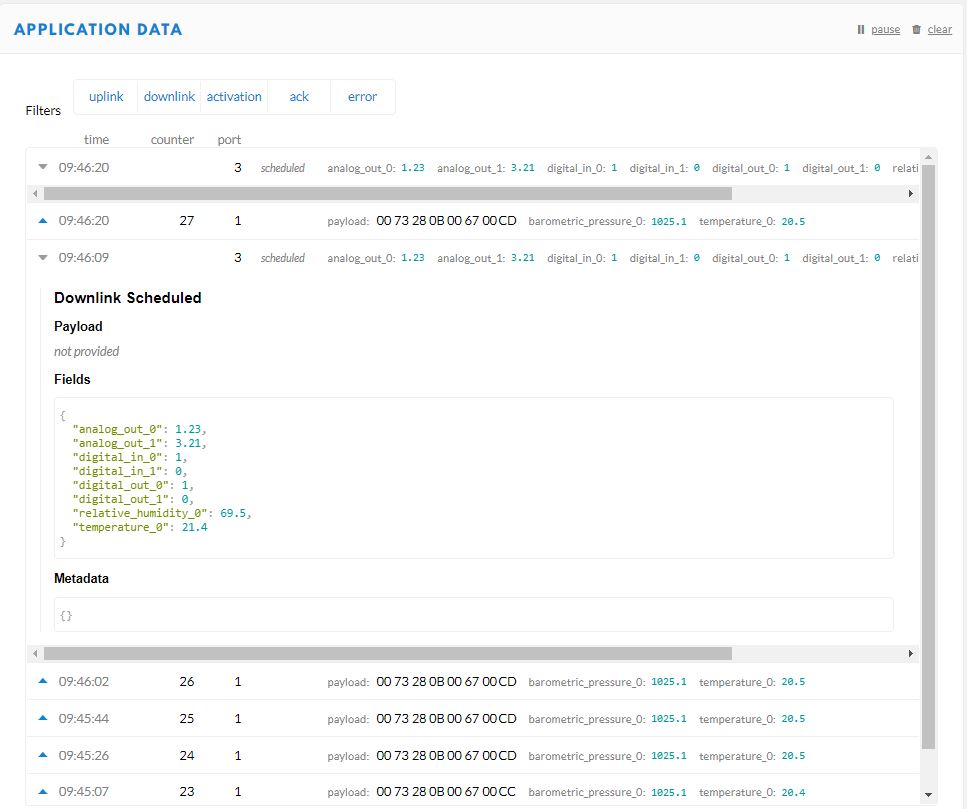Click the pause icon in header
967x809 pixels.
861,30
